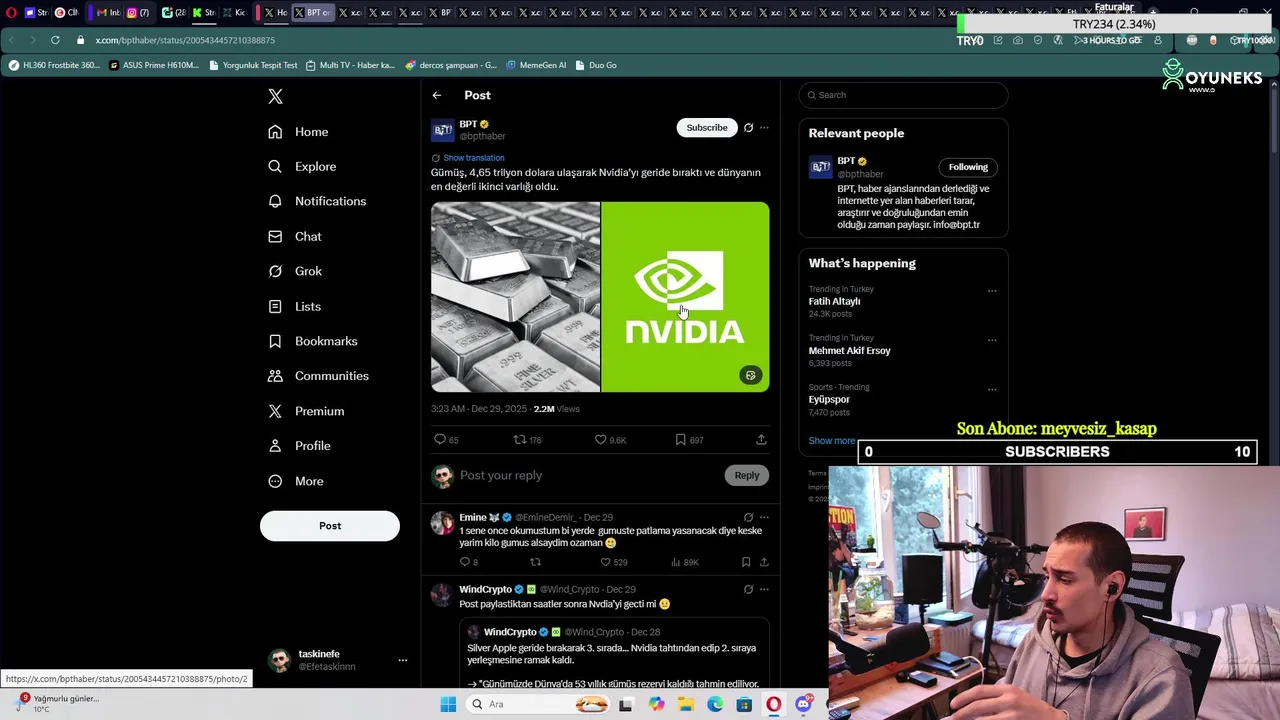Open the Windows Start menu
Viewport: 1280px width, 720px height.
[448, 704]
